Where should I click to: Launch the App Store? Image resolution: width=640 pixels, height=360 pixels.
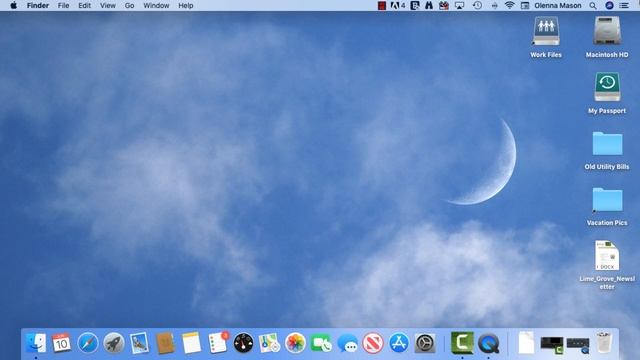tap(399, 343)
